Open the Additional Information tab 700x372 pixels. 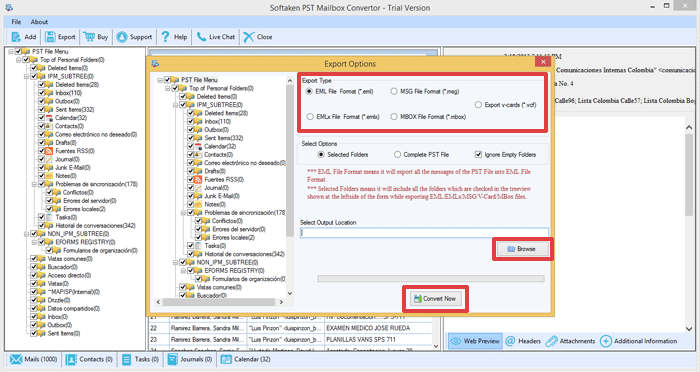pos(639,341)
